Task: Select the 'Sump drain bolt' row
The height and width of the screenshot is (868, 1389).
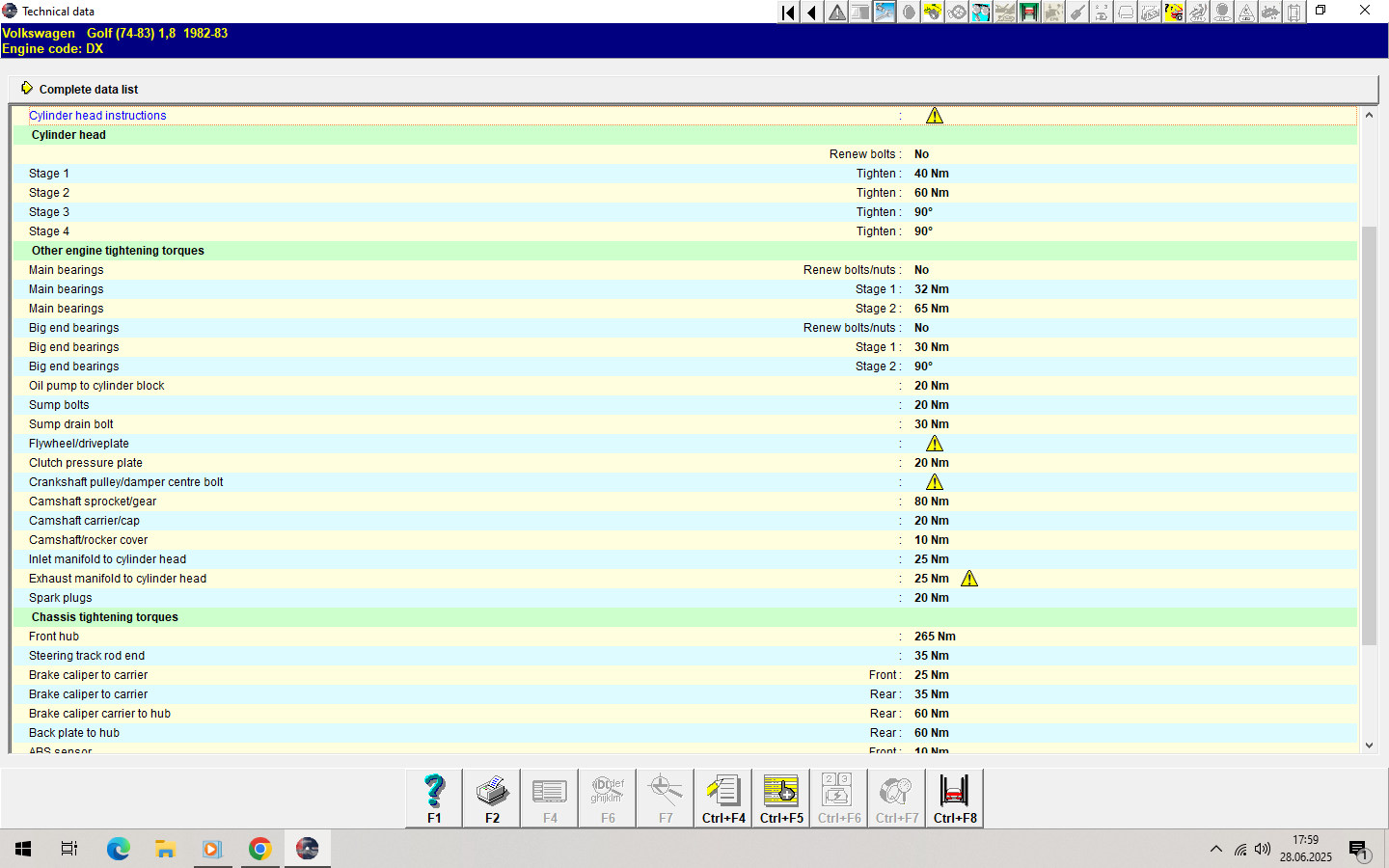Action: pos(685,424)
